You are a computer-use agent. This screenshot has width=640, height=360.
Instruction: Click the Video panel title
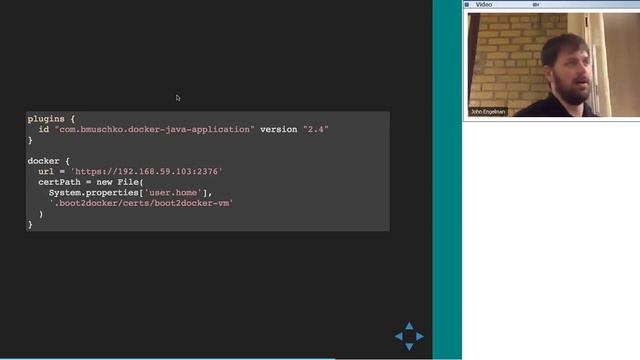coord(484,4)
